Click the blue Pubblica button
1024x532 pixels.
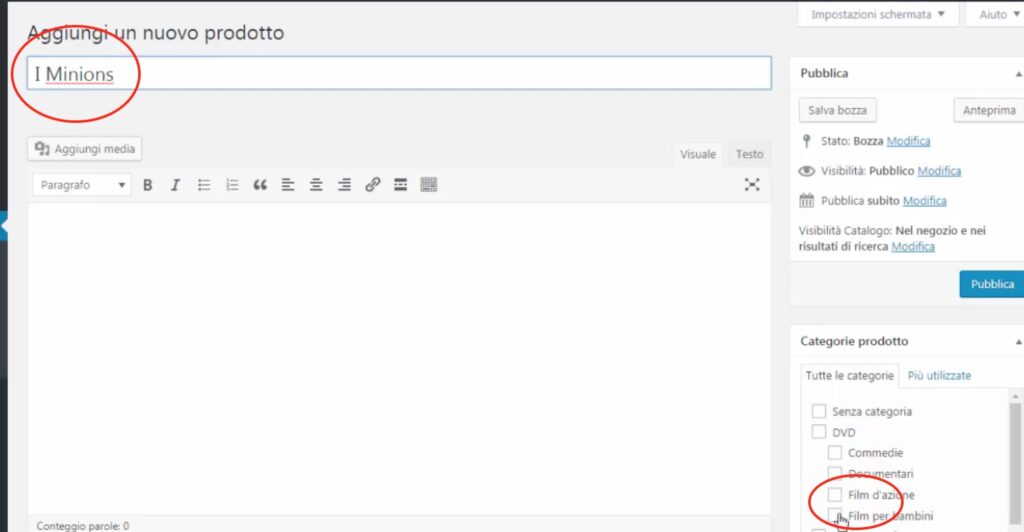pyautogui.click(x=991, y=284)
